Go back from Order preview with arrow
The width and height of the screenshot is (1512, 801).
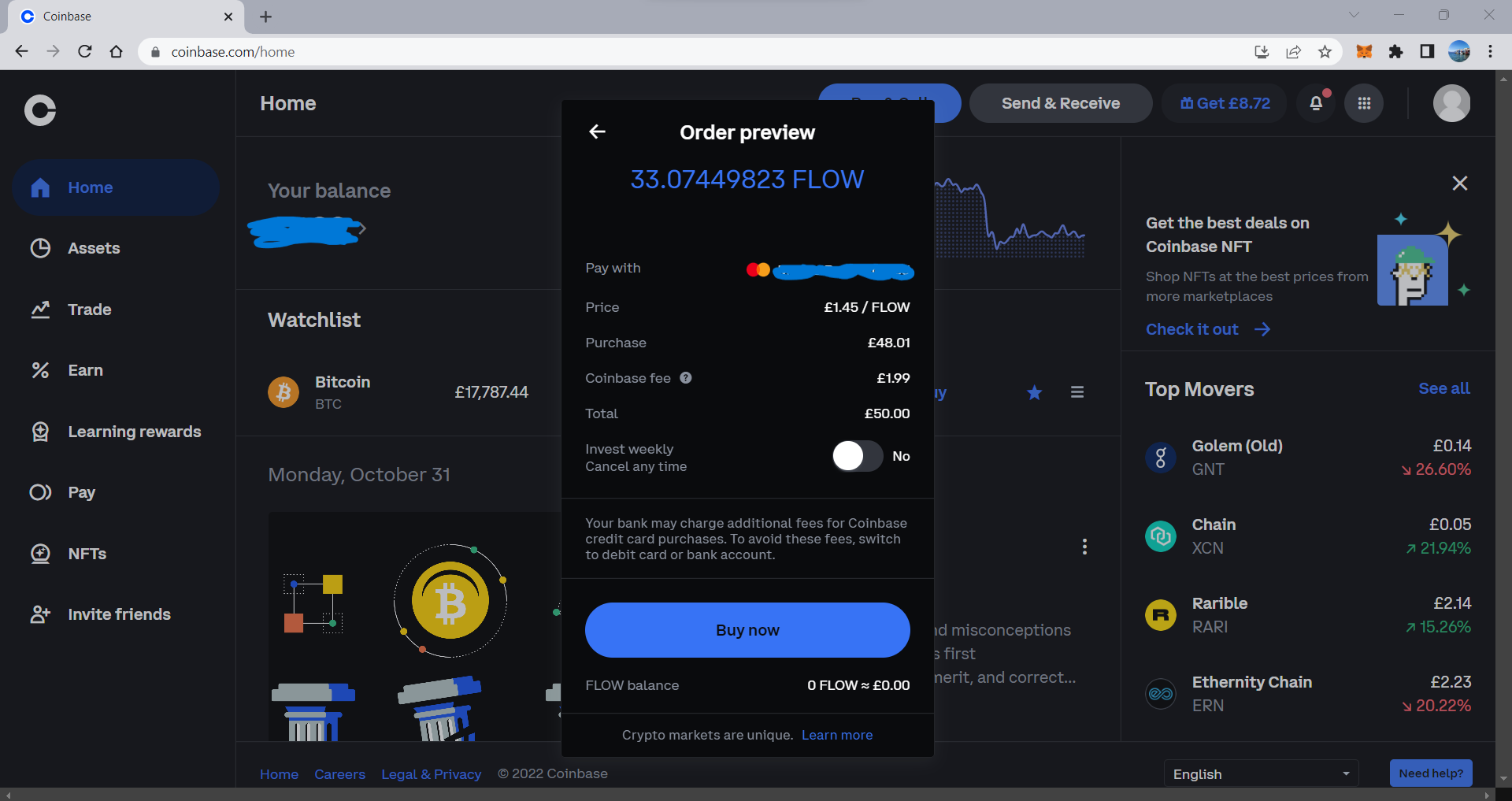pos(598,132)
